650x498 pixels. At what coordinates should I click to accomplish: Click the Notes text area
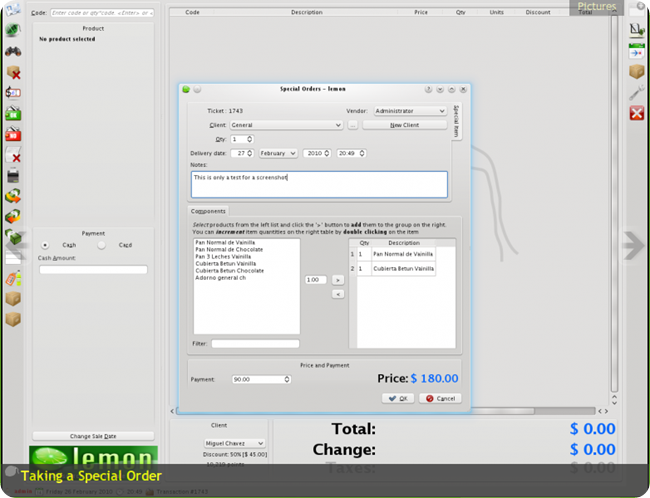pyautogui.click(x=319, y=185)
